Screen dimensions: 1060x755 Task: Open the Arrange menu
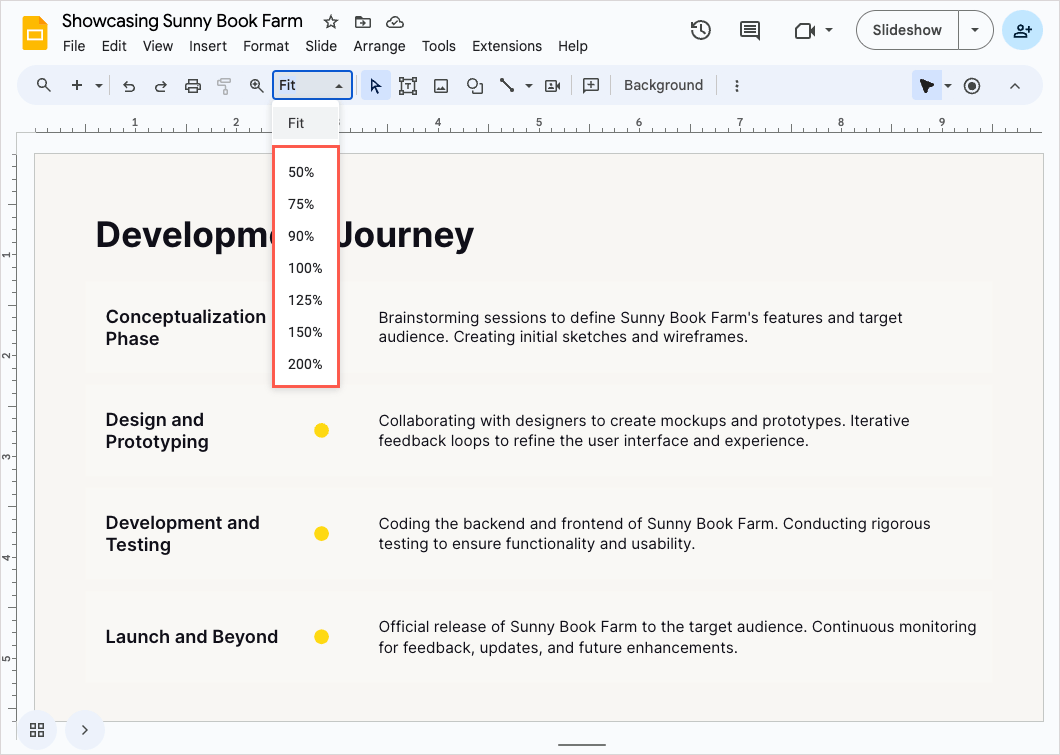click(379, 46)
